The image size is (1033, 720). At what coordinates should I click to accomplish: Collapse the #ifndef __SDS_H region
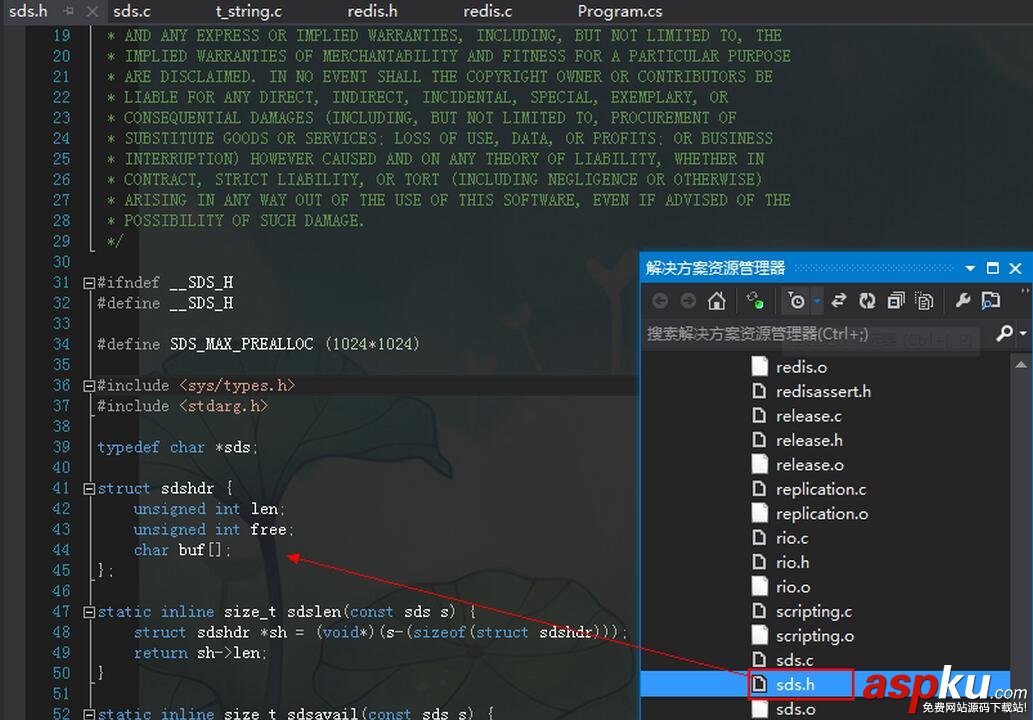pyautogui.click(x=89, y=283)
